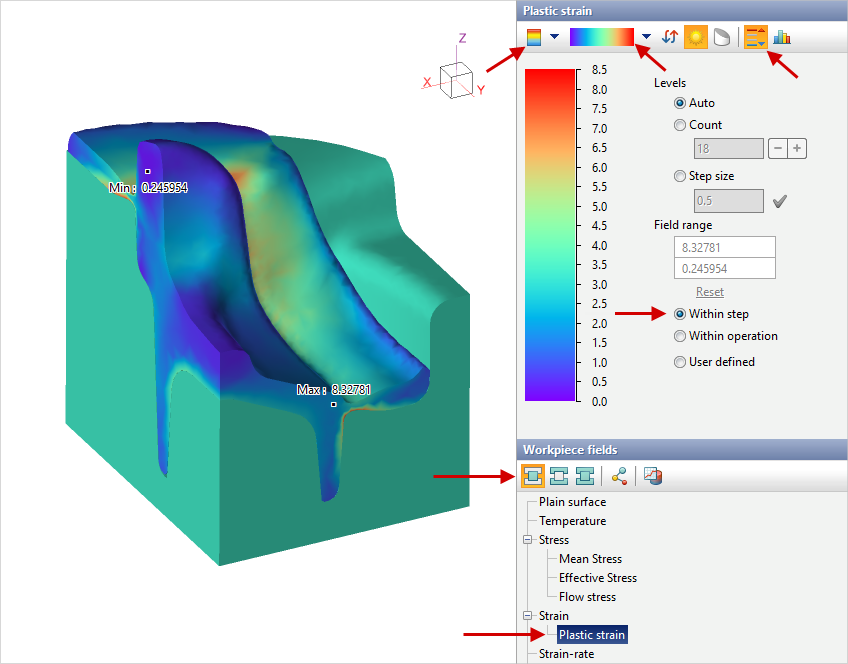This screenshot has height=664, width=848.
Task: Open dropdown beside the legend style icon
Action: 554,37
